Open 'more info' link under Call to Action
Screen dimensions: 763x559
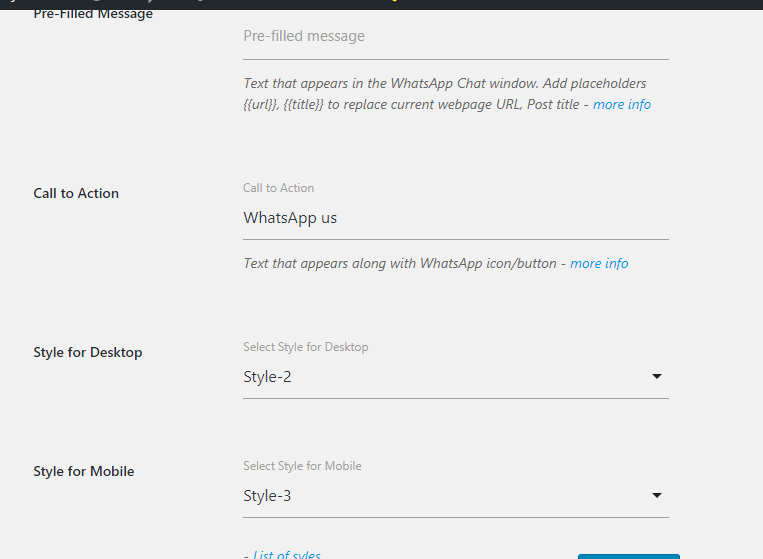(x=599, y=264)
